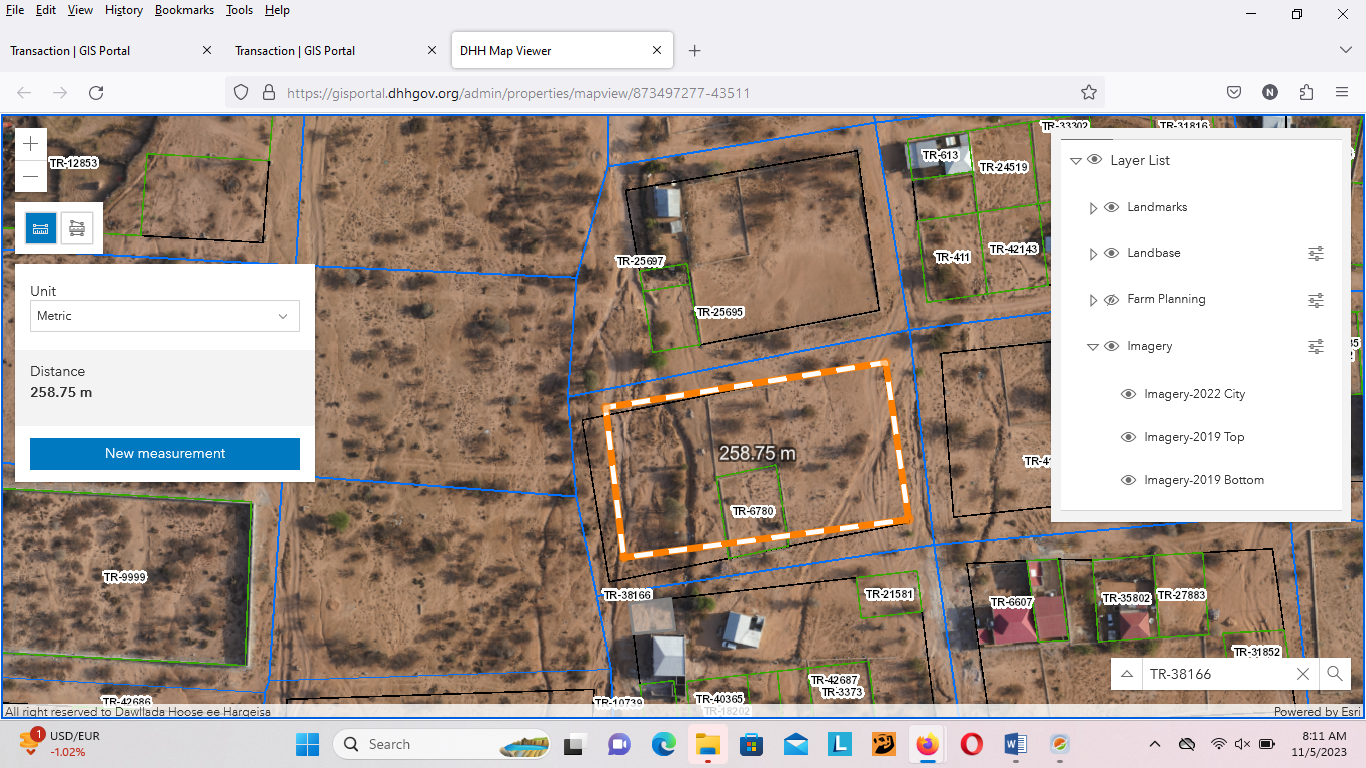Screen dimensions: 1366x768
Task: Open Microsoft Store from the taskbar
Action: pos(752,744)
